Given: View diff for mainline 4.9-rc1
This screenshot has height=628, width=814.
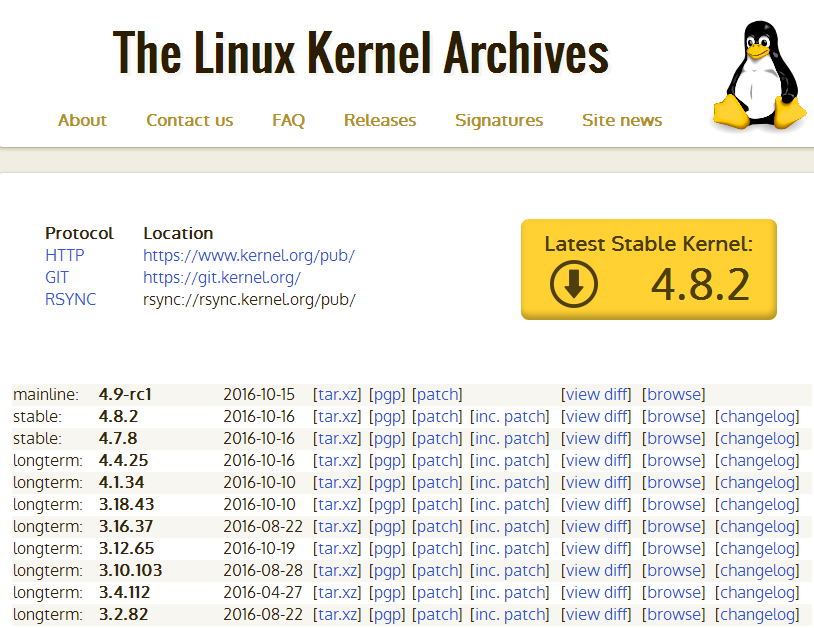Looking at the screenshot, I should (596, 394).
